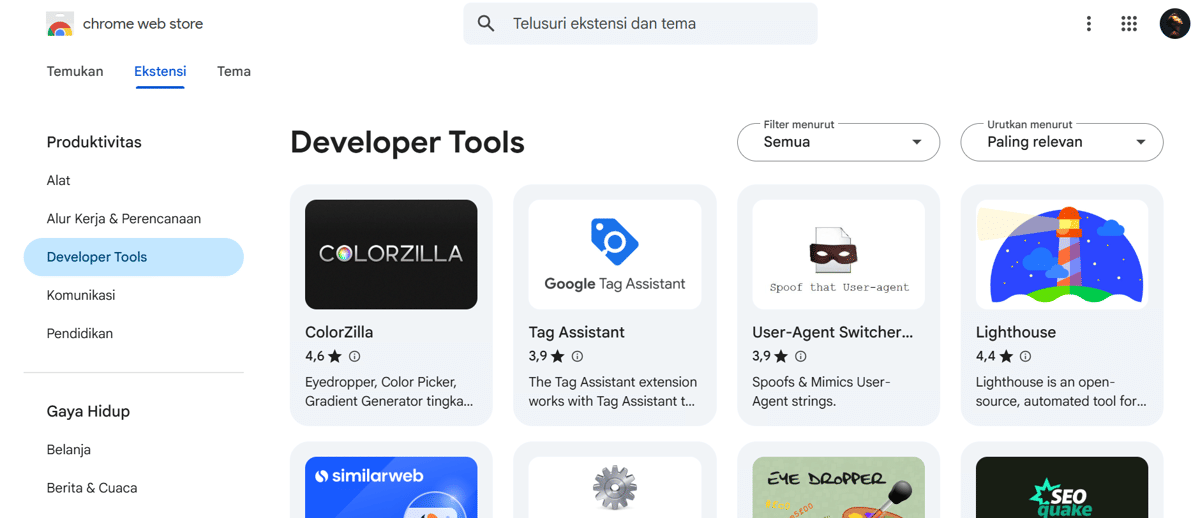Click the ColorZilla 4,6 star rating
This screenshot has height=518, width=1200.
(323, 356)
